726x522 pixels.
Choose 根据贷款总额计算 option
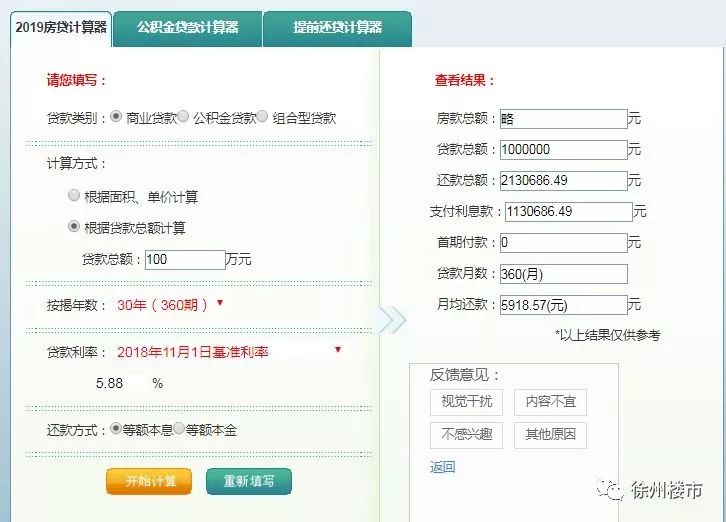coord(74,226)
